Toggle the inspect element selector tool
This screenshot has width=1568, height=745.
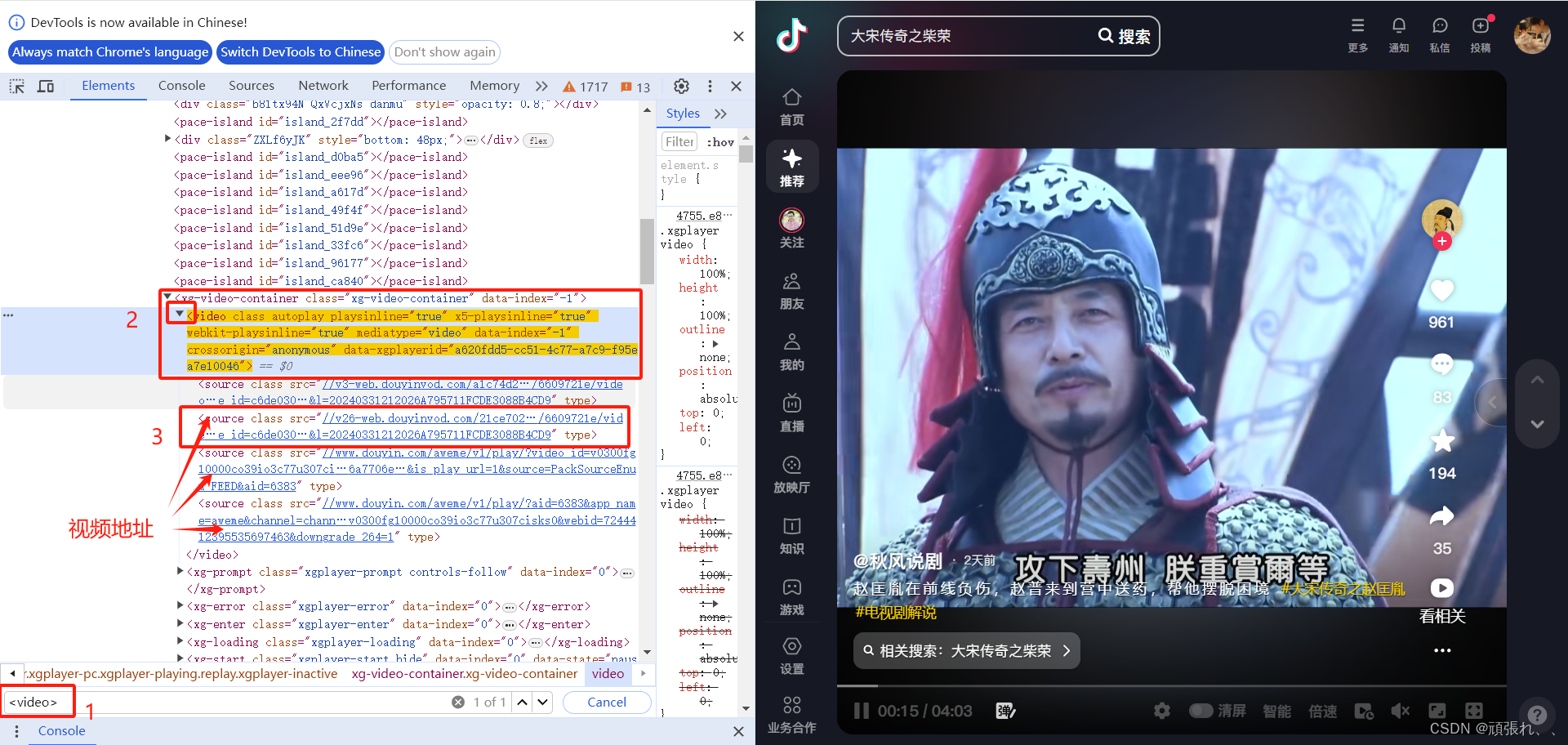(17, 86)
